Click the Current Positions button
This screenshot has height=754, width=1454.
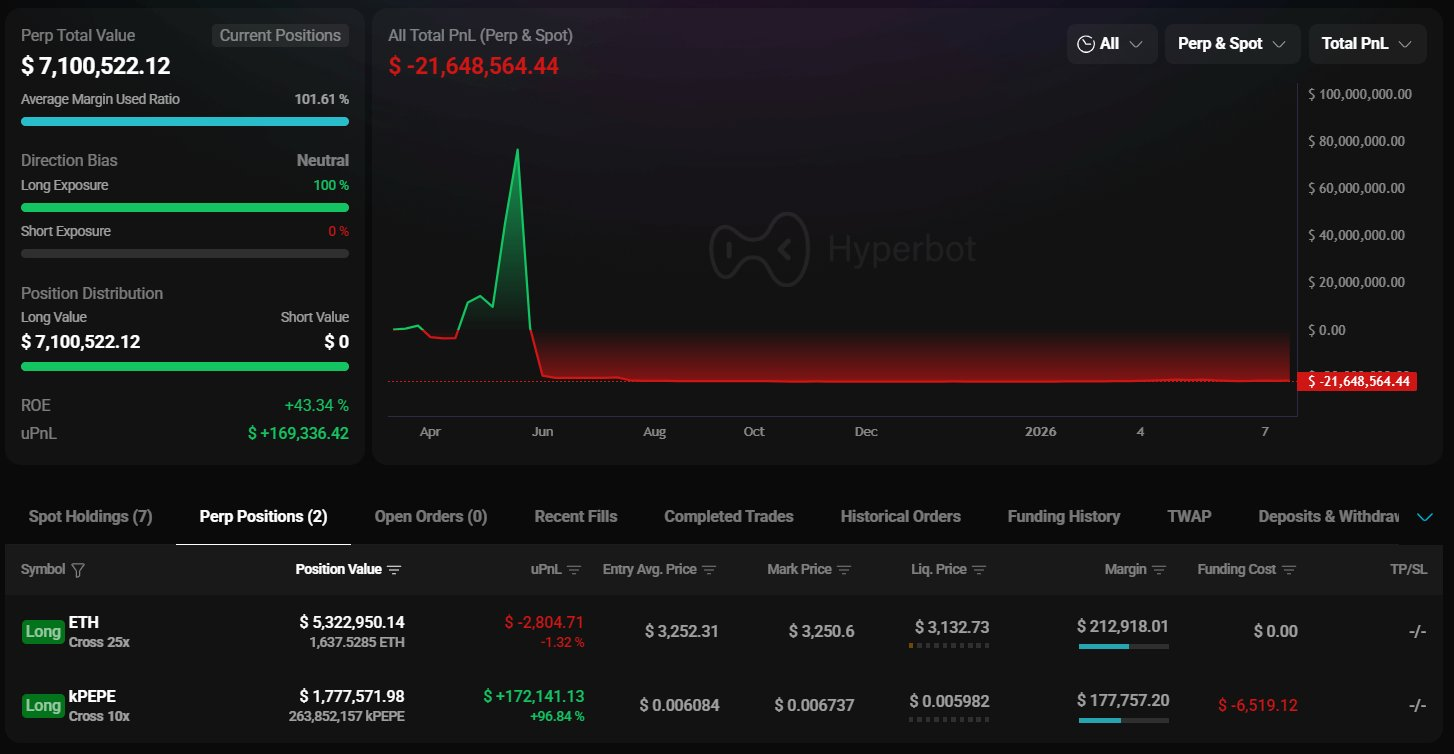pos(280,36)
